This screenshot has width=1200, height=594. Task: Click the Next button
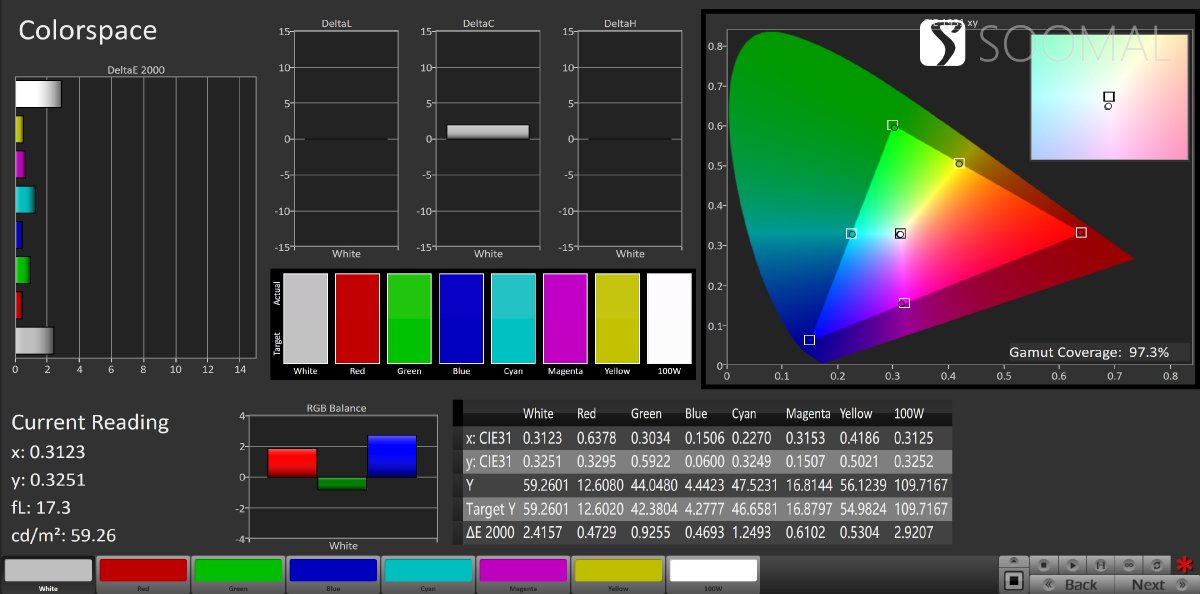point(1148,584)
